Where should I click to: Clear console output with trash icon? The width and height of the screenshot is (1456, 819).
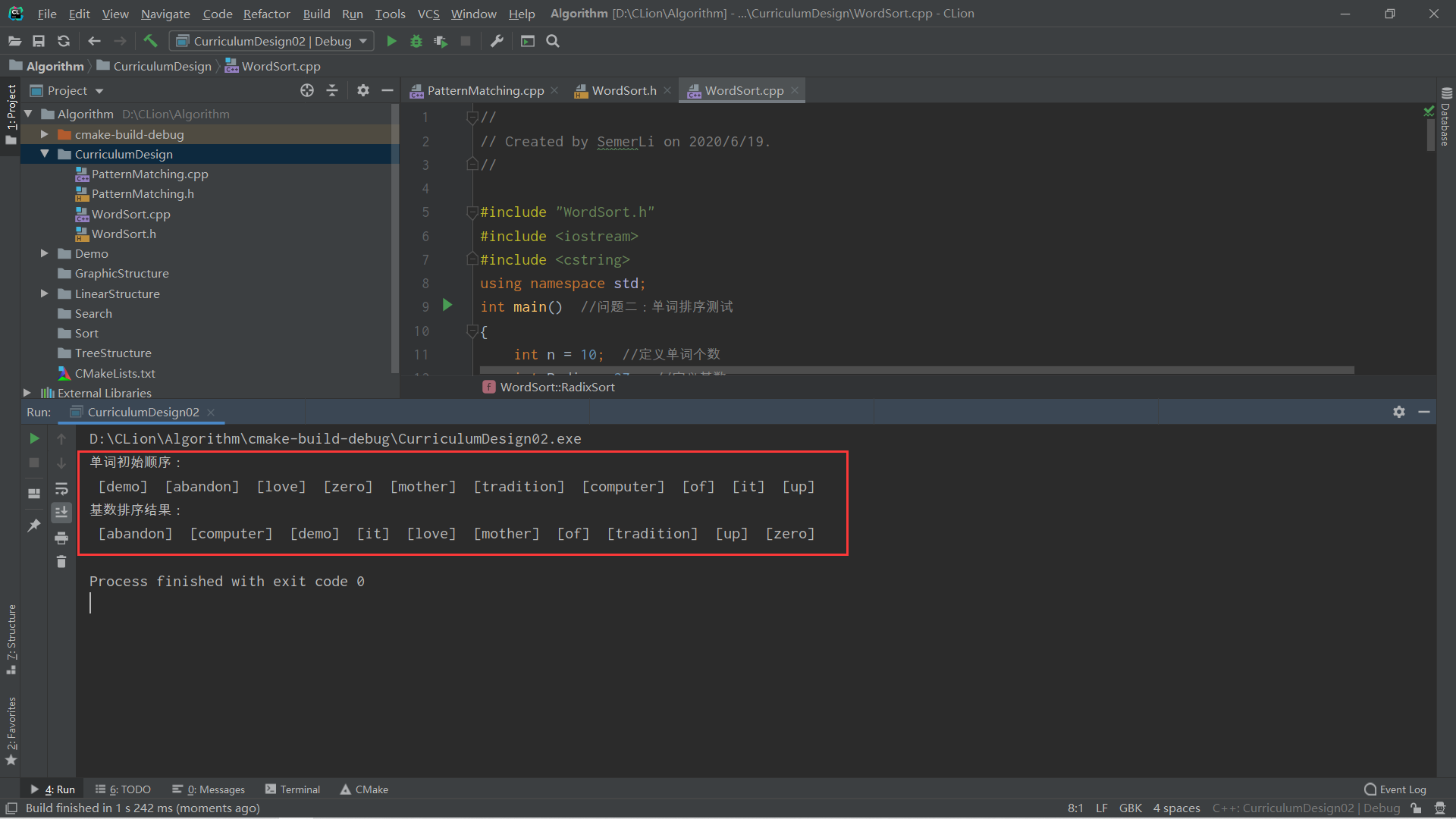(61, 562)
